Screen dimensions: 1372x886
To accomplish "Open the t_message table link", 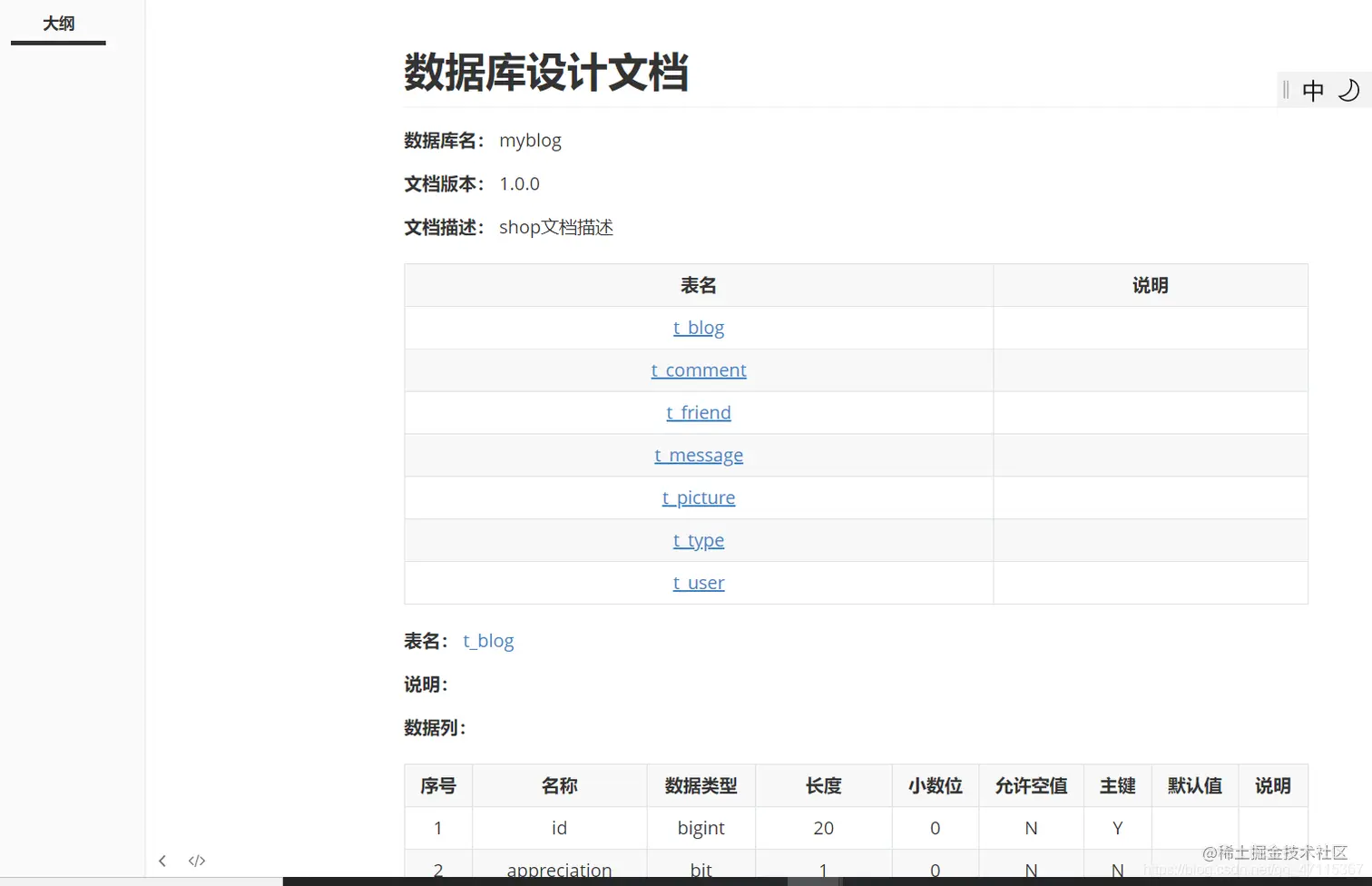I will [698, 455].
